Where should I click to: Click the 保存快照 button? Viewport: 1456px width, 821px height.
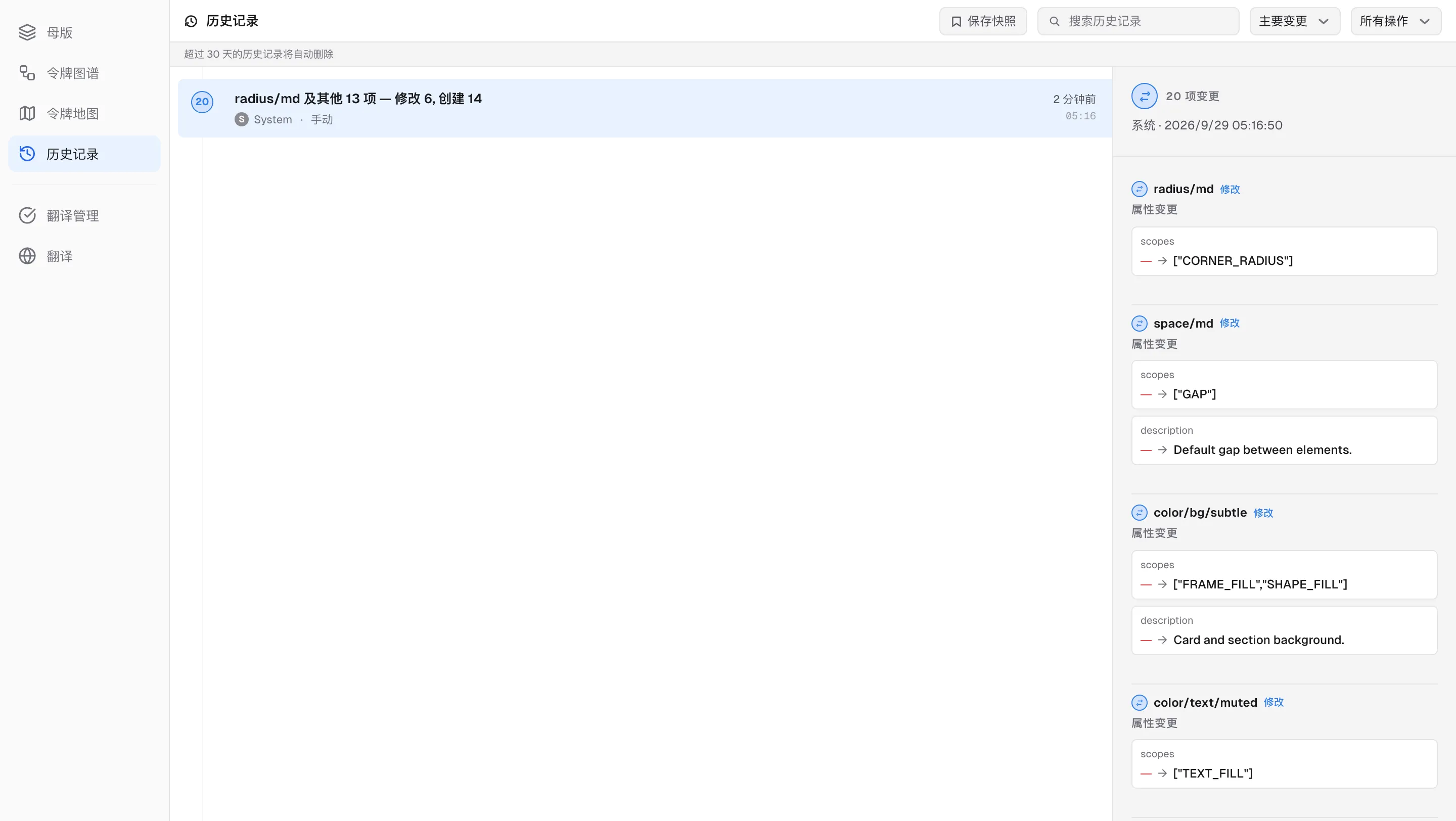pyautogui.click(x=983, y=21)
